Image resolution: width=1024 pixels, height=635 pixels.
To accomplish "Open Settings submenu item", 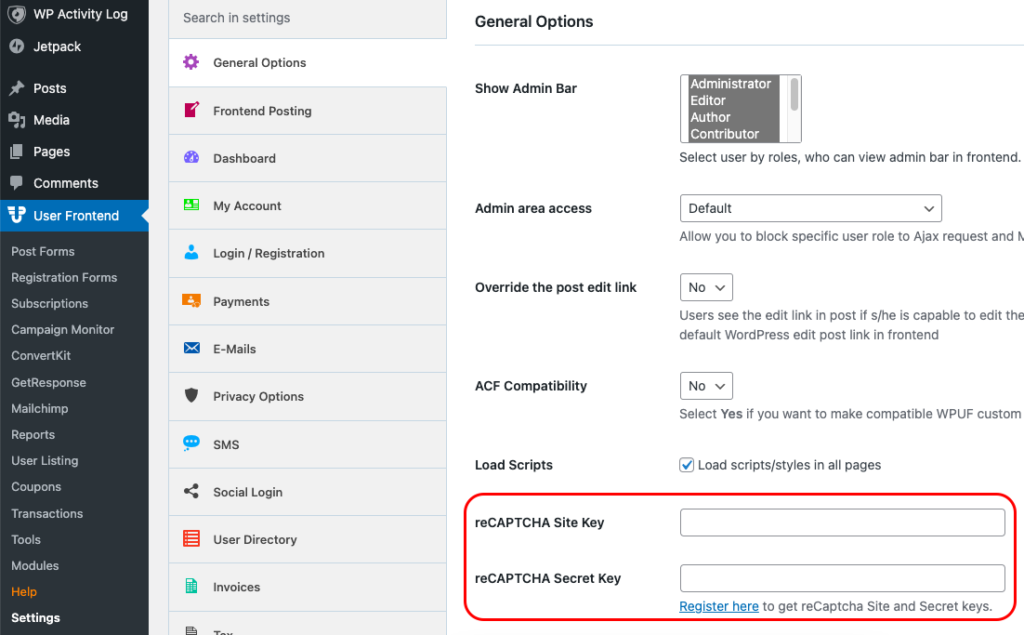I will [35, 618].
